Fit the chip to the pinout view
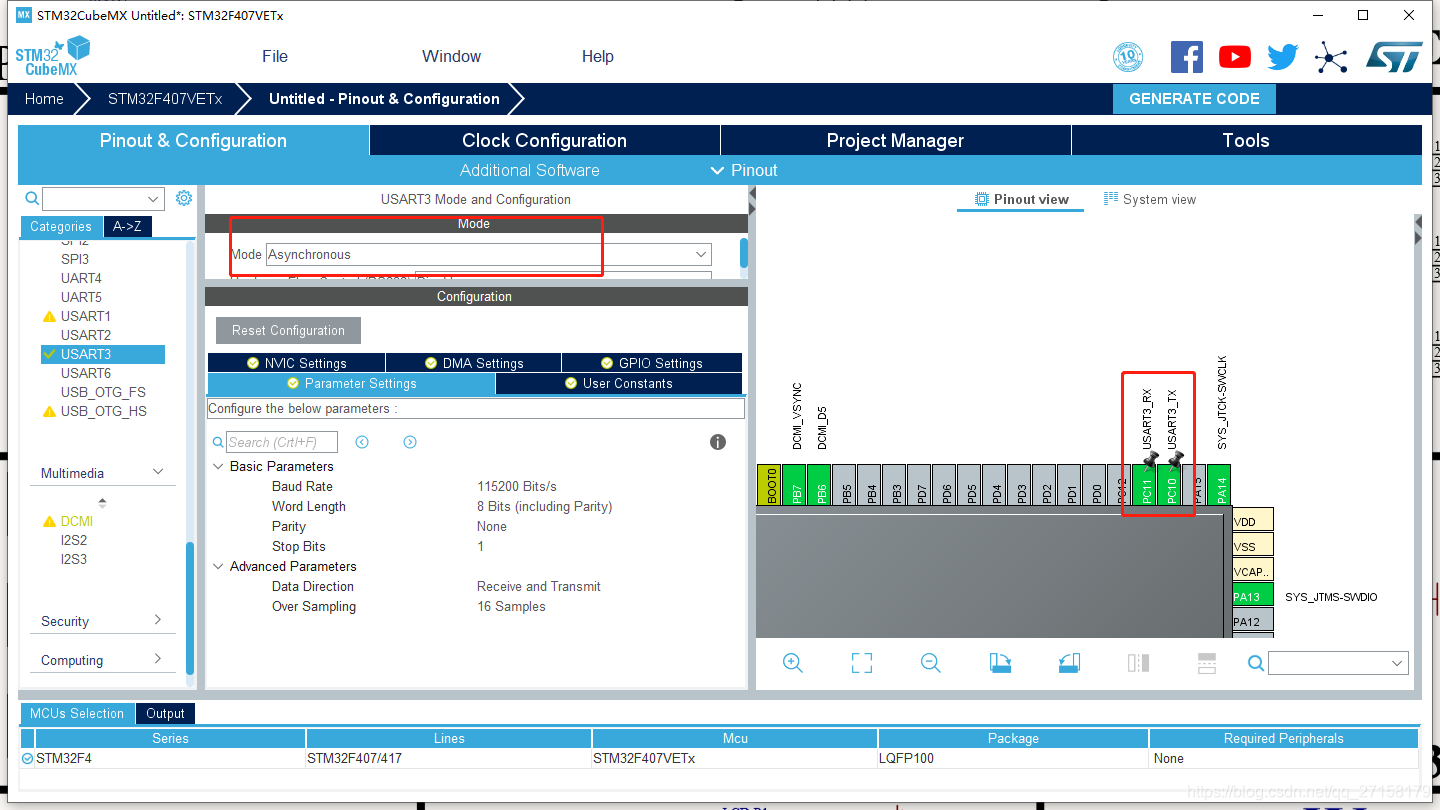 coord(862,662)
